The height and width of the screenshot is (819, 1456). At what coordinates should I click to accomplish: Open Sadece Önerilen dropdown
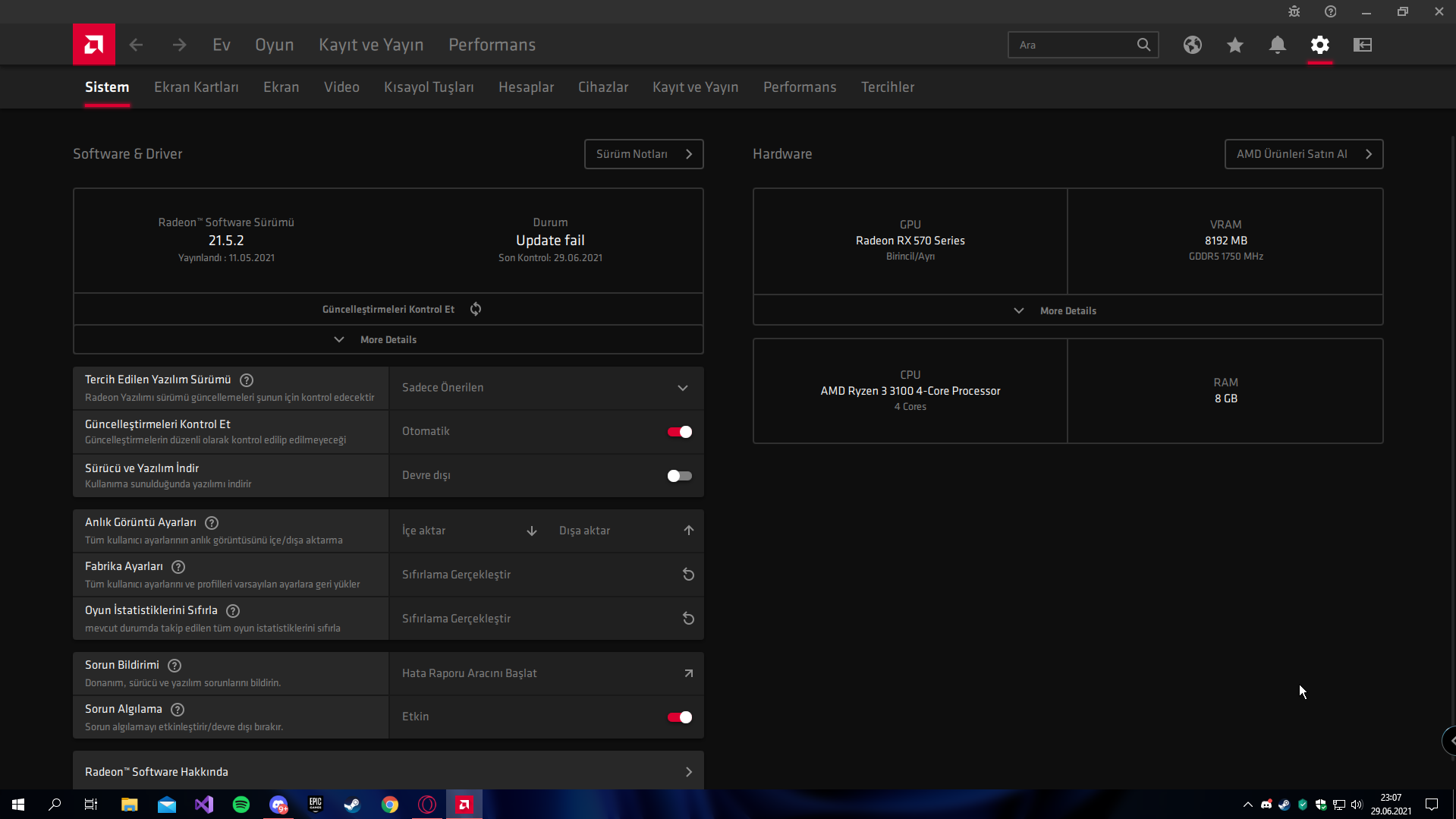(x=546, y=388)
